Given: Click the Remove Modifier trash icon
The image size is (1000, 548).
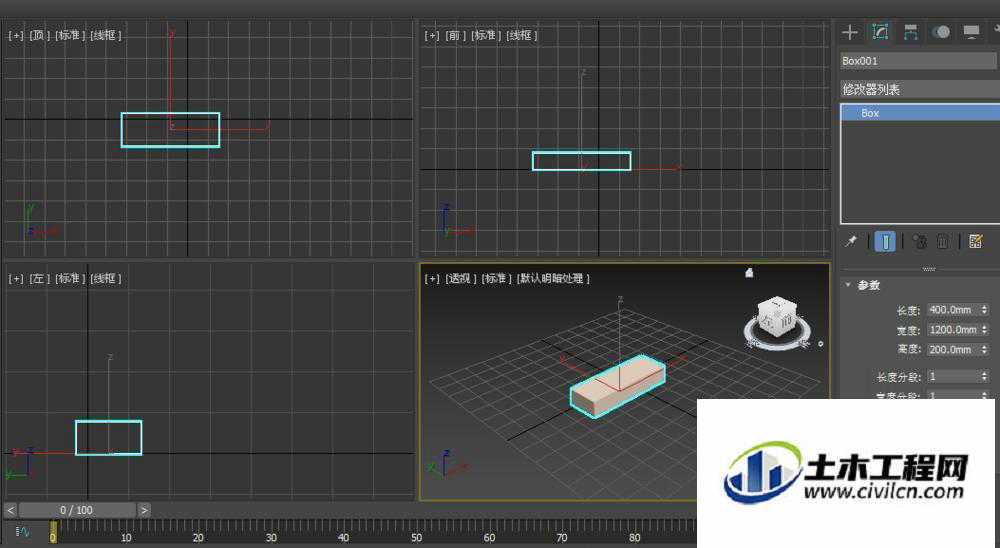Looking at the screenshot, I should [x=942, y=241].
